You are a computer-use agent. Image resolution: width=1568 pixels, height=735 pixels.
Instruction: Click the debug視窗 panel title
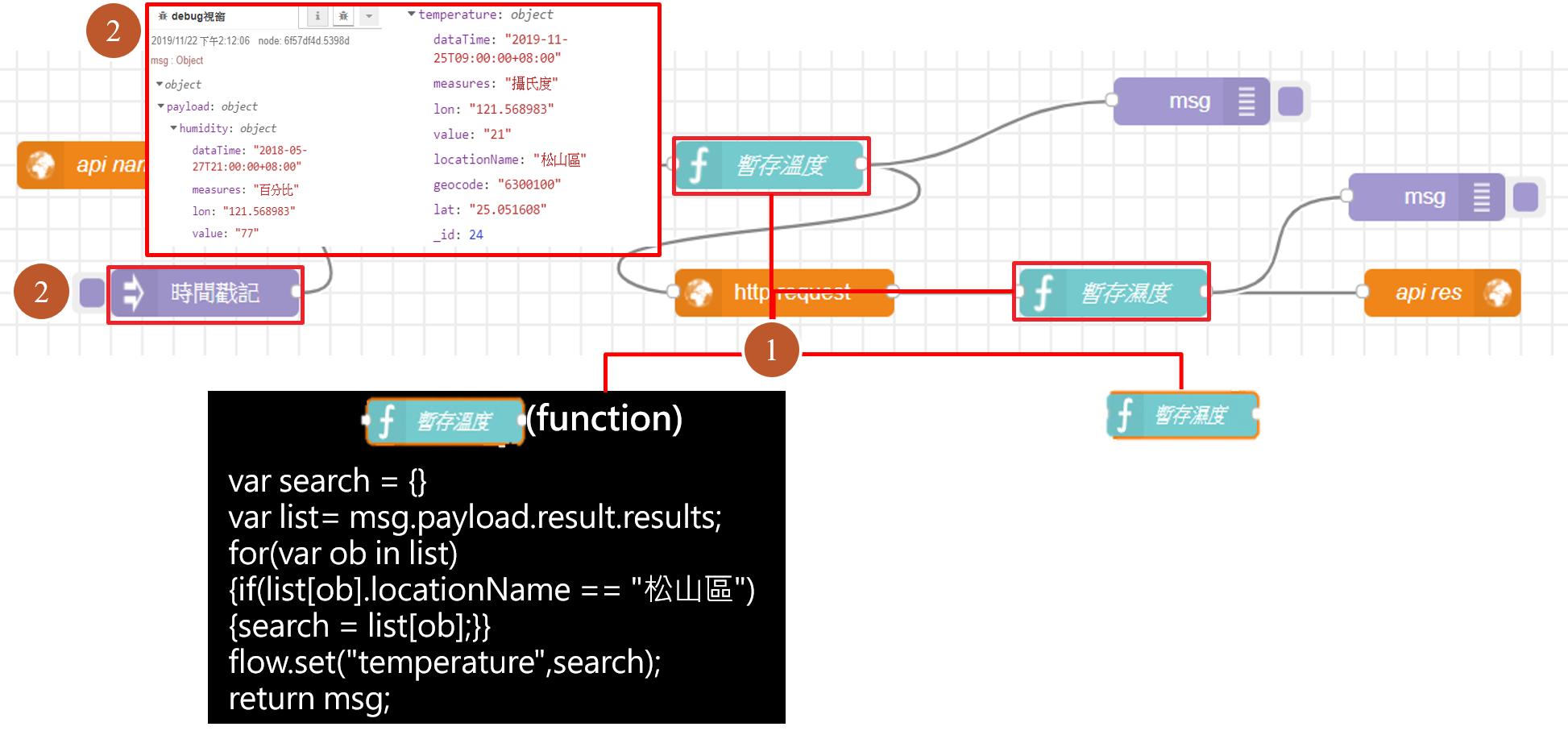tap(197, 16)
